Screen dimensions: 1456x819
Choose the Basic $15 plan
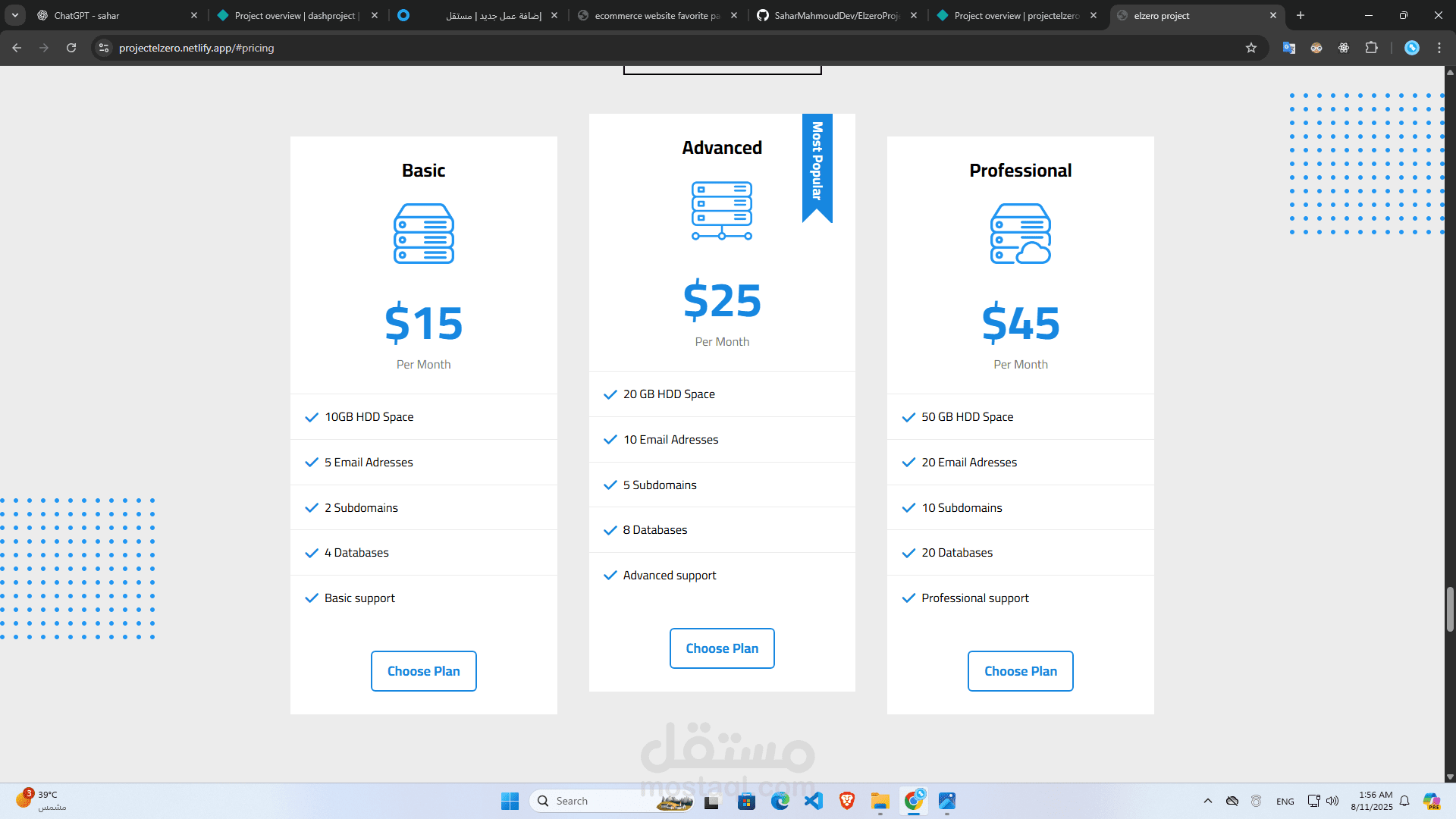423,671
